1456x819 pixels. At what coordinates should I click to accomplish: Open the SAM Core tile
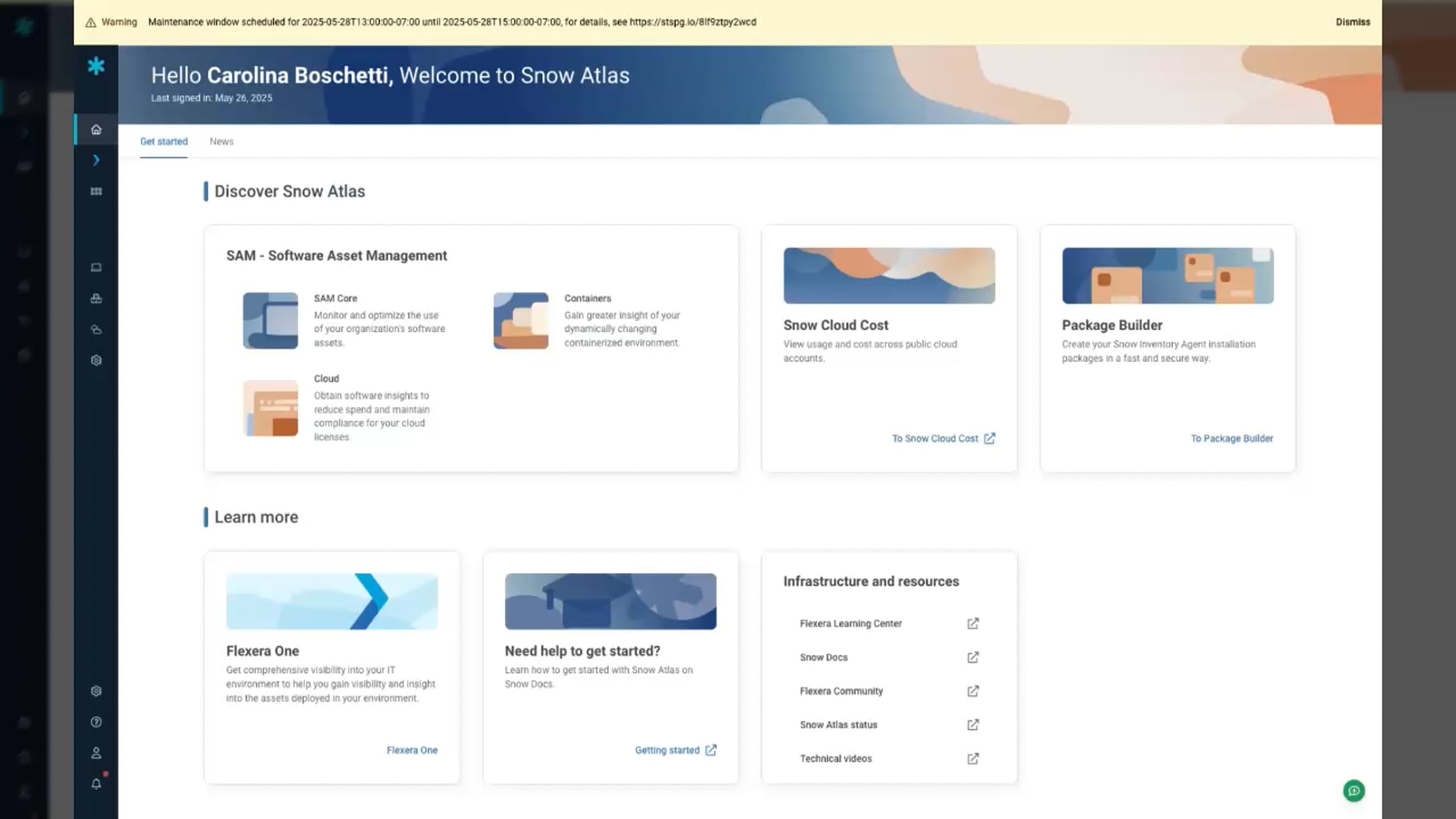click(x=345, y=320)
